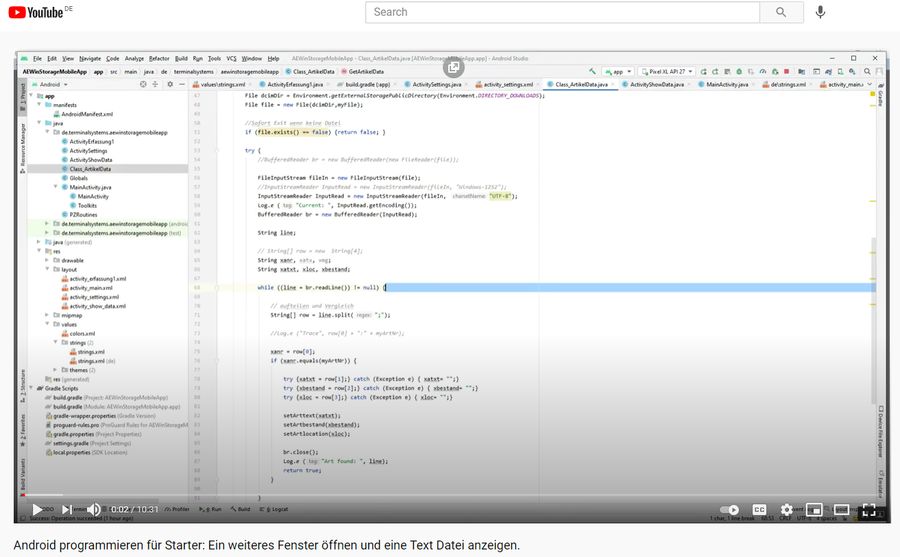
Task: Start voice search with microphone
Action: pos(820,12)
